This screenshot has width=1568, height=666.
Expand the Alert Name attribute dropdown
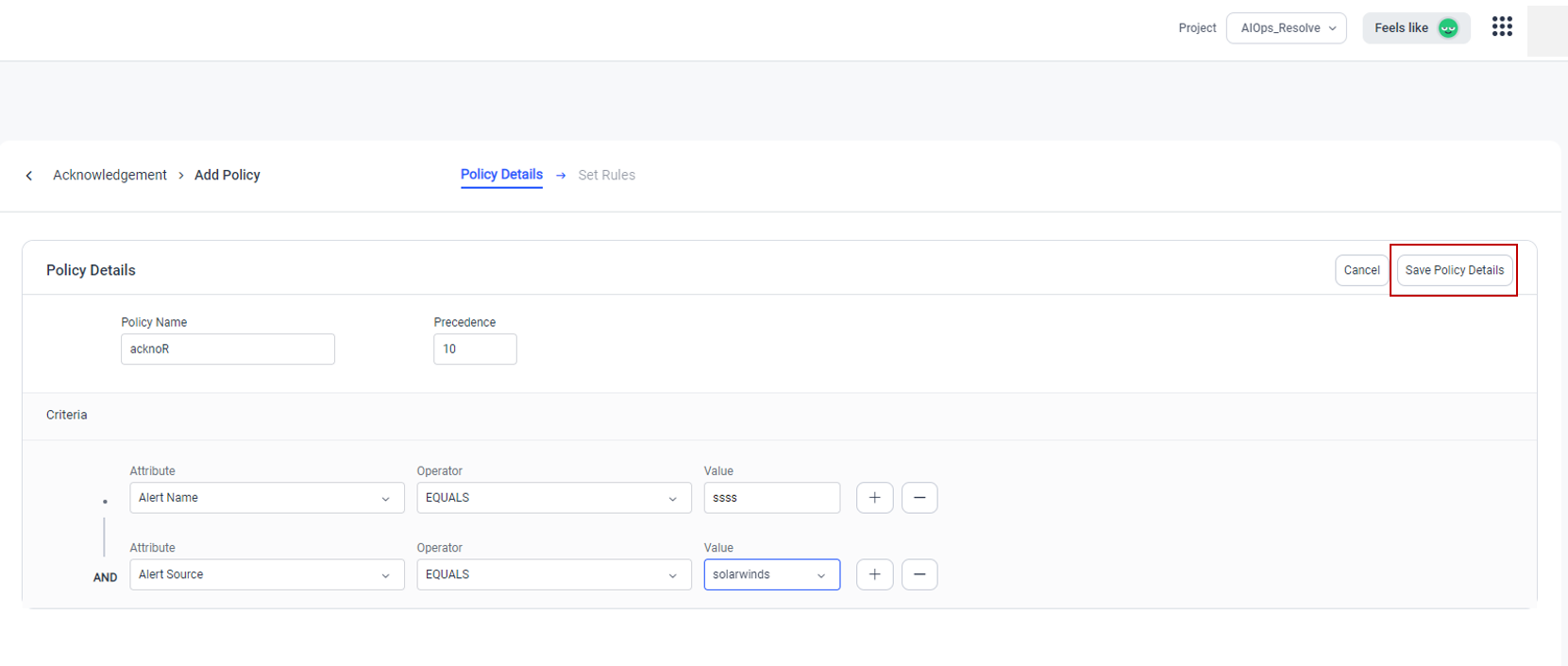[266, 498]
